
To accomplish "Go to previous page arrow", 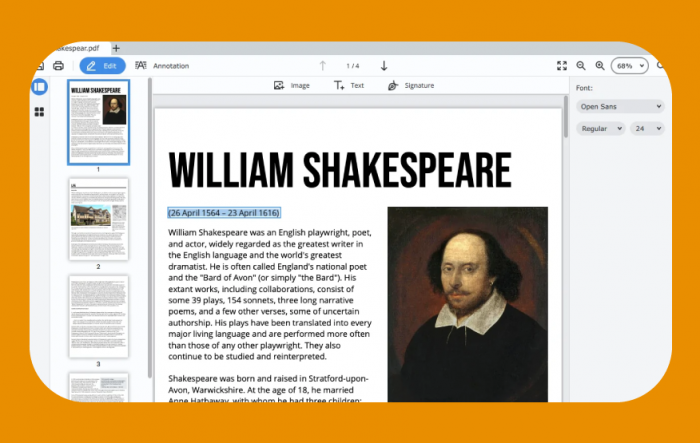I will coord(323,66).
